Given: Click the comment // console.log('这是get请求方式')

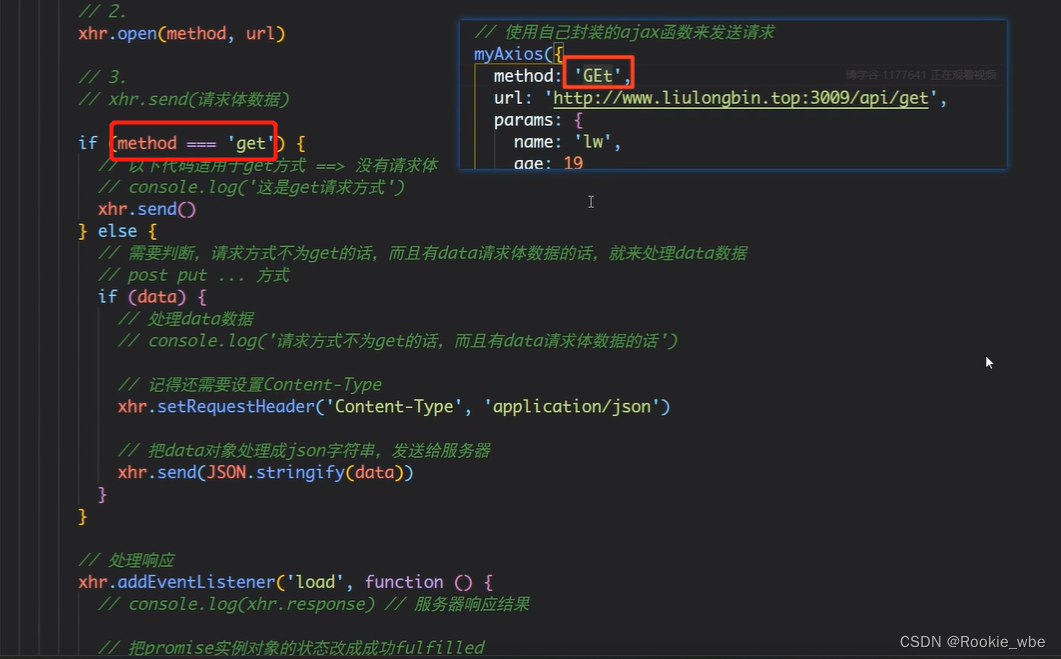Looking at the screenshot, I should [x=251, y=187].
